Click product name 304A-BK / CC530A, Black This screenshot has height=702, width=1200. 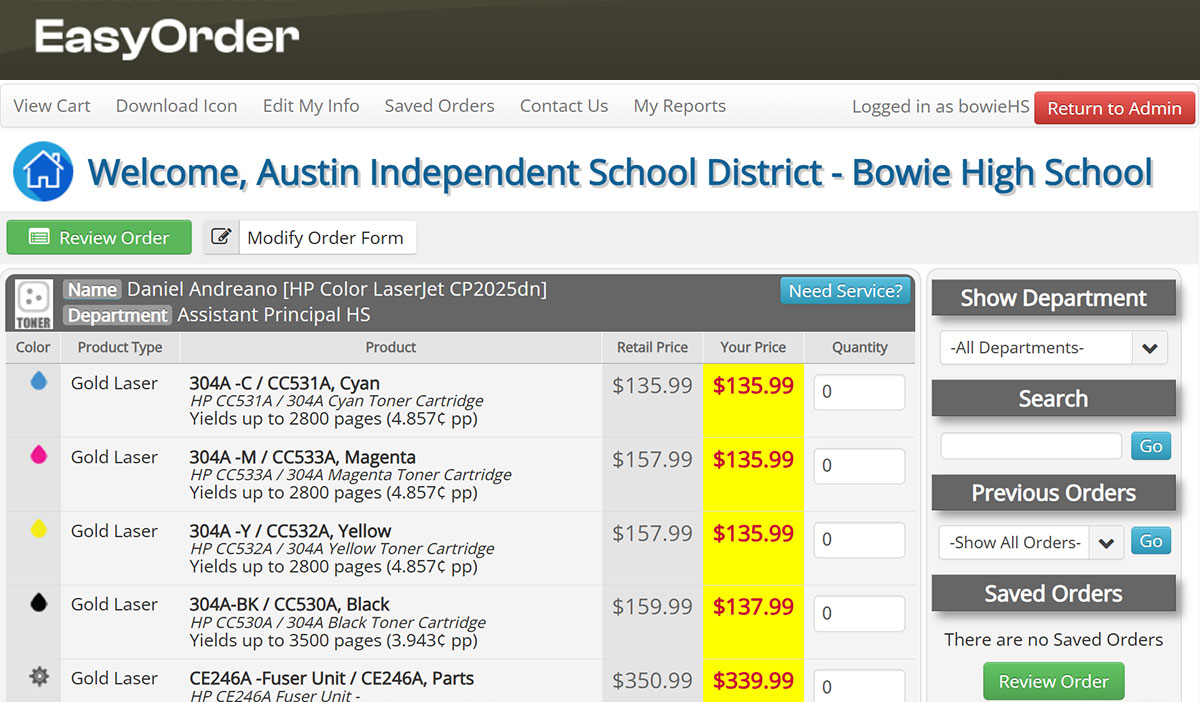point(290,604)
